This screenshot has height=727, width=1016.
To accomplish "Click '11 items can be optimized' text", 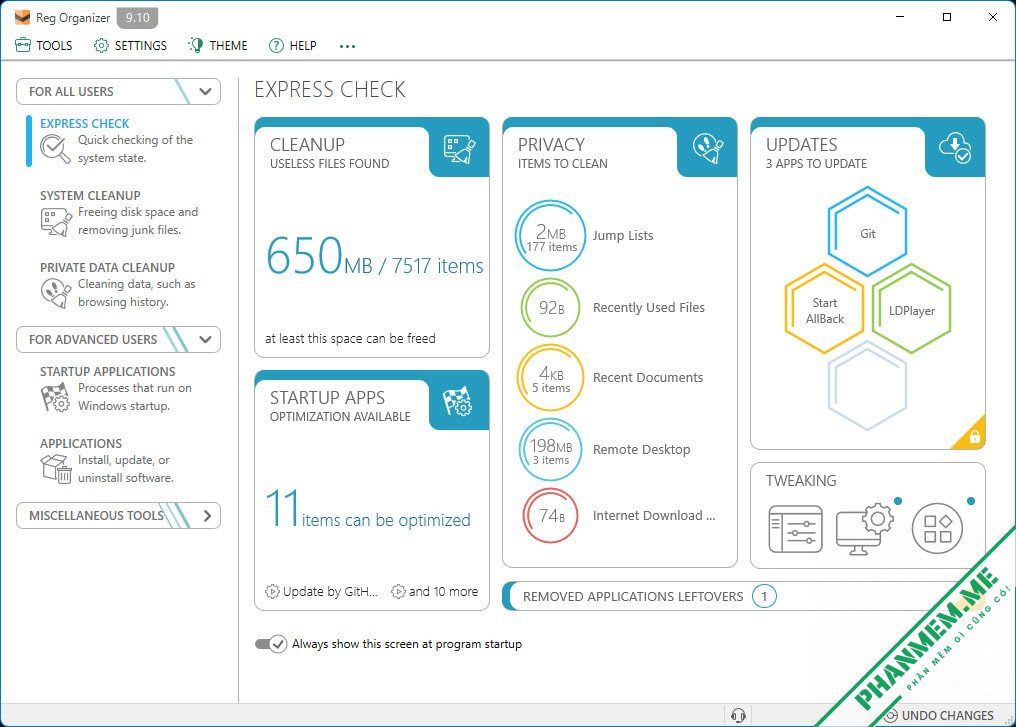I will (368, 509).
